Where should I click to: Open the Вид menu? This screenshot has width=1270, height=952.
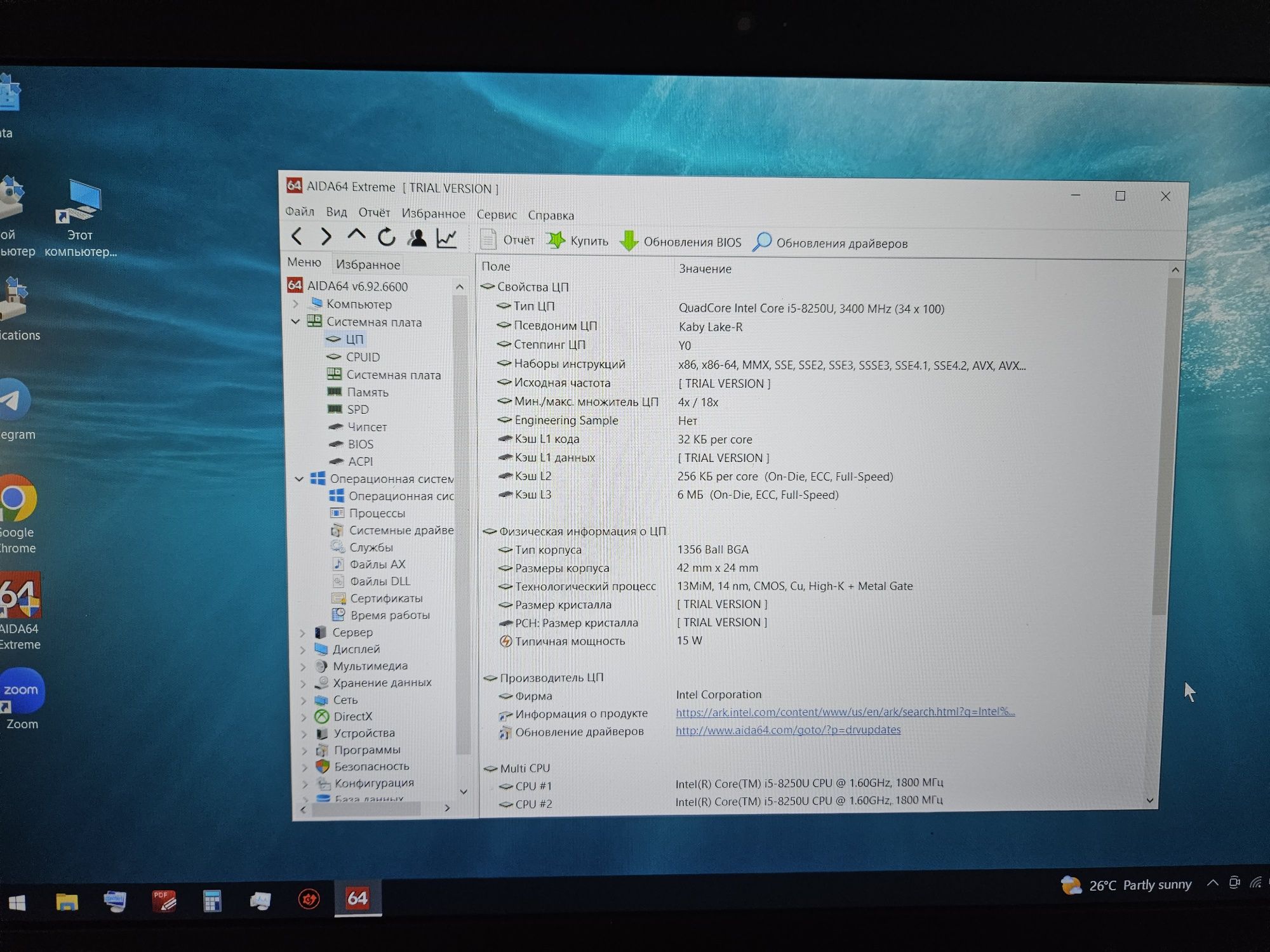(x=337, y=212)
